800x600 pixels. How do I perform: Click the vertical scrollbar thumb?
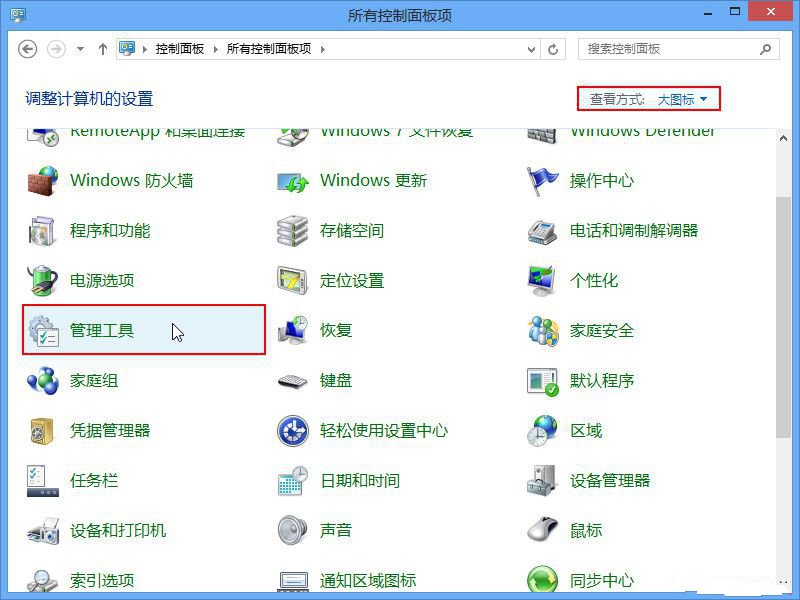783,317
